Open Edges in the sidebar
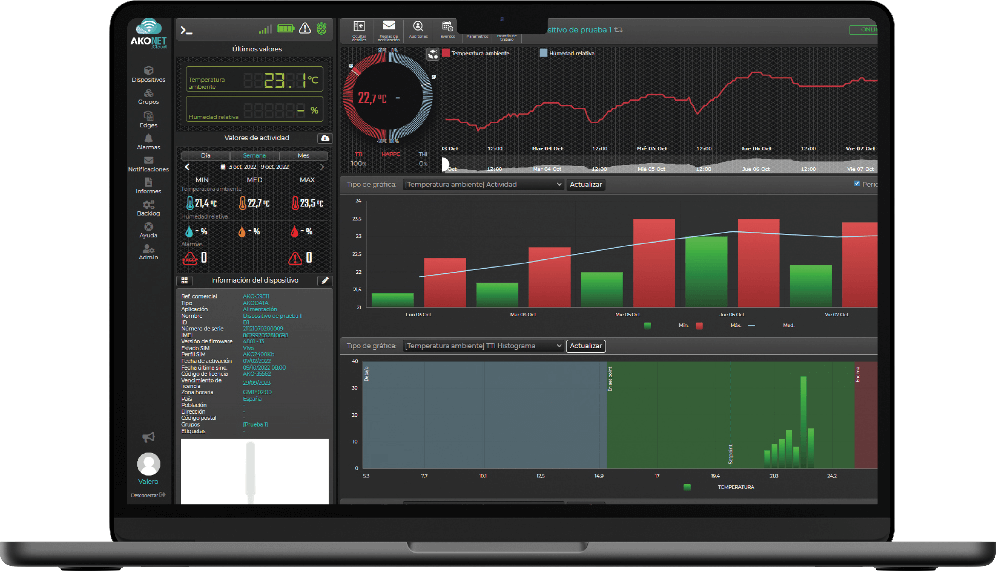This screenshot has width=996, height=571. point(149,119)
